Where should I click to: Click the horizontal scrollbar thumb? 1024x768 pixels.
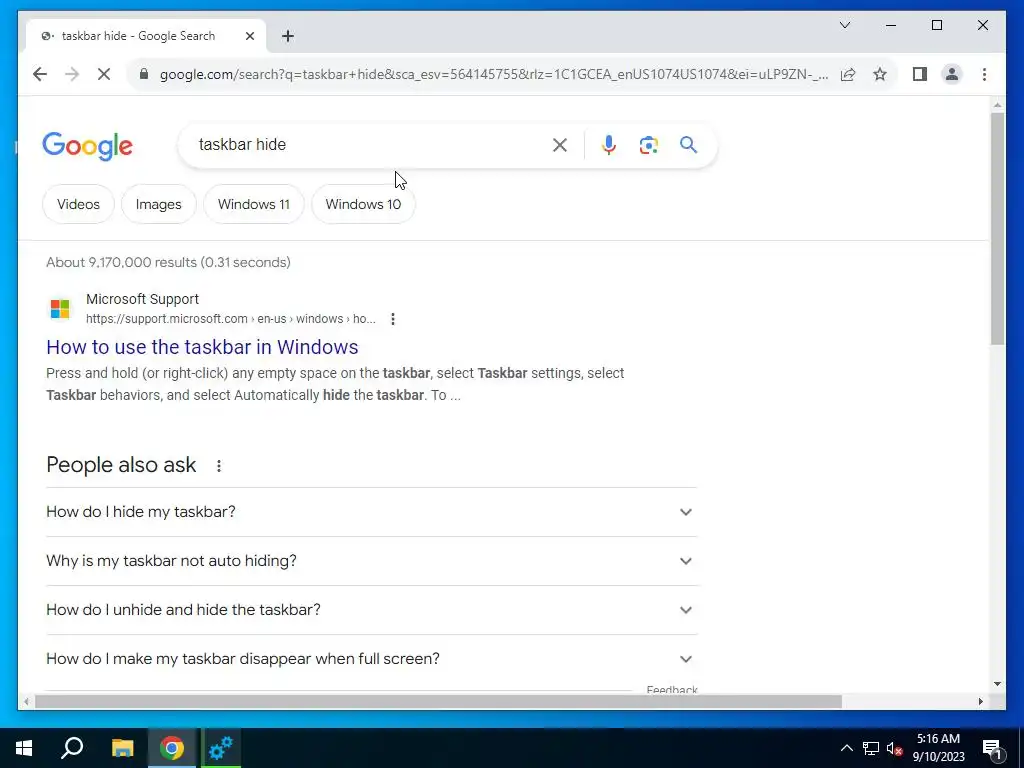click(438, 702)
